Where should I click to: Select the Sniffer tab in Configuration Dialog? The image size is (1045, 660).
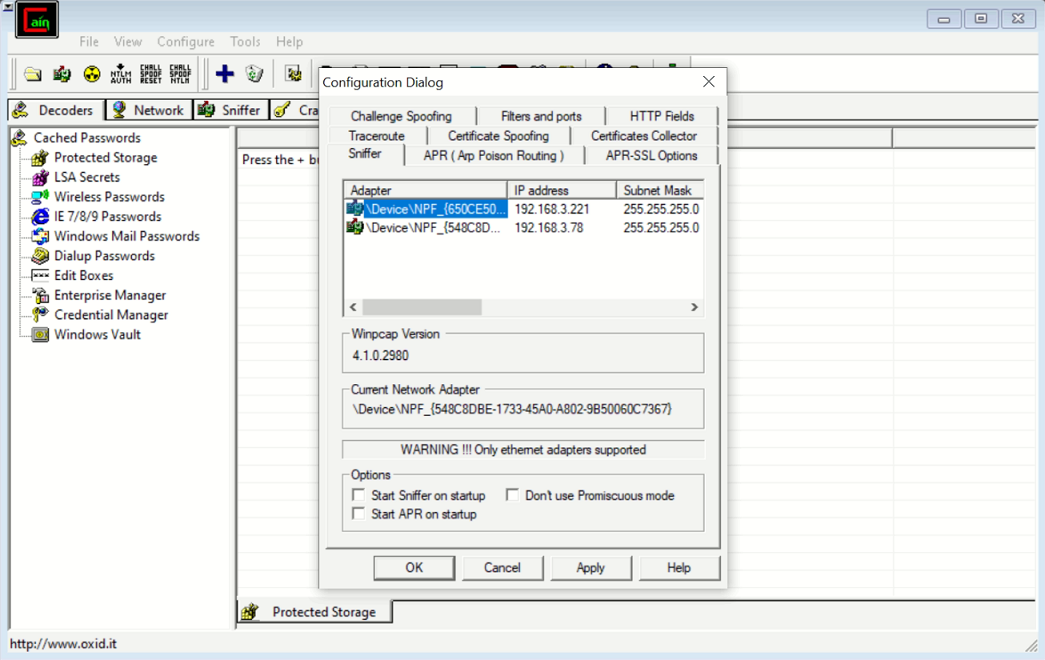(365, 154)
